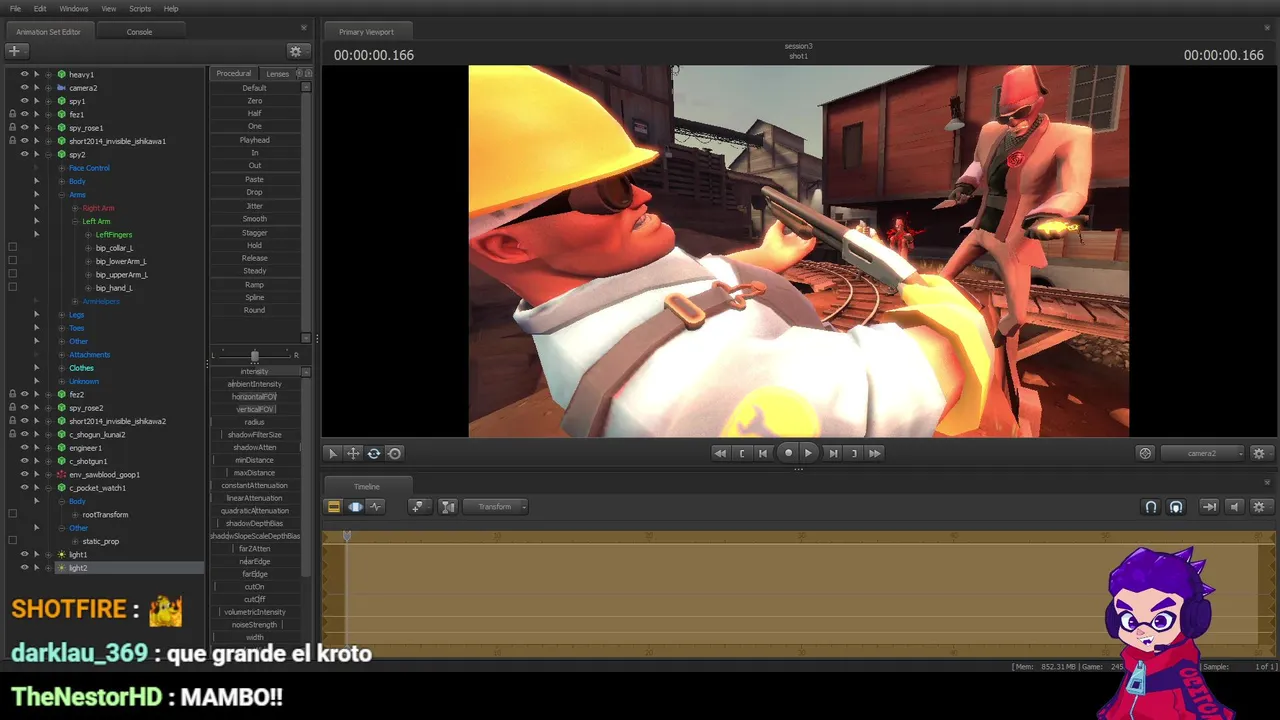
Task: Click the horizontalFOV control slider
Action: tap(255, 397)
